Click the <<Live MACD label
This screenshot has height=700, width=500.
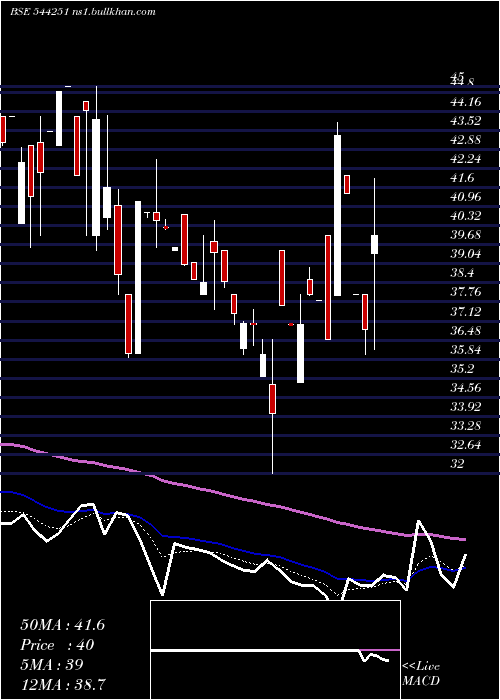point(421,674)
